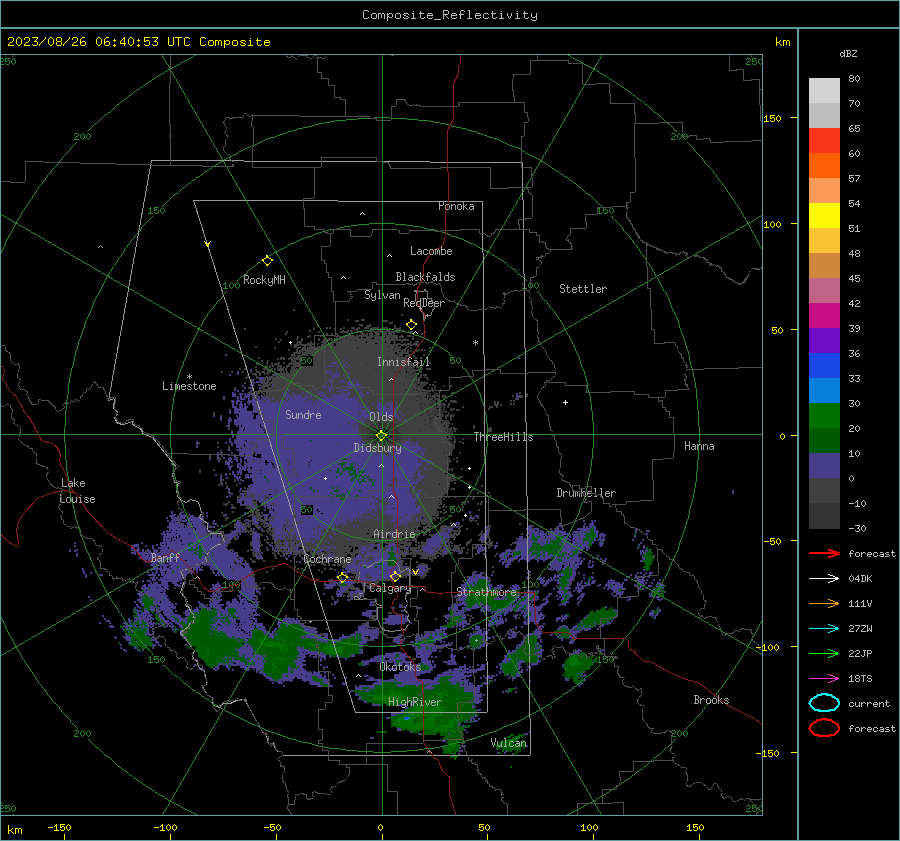Click the yellow diamond marker below Cochrane
The image size is (900, 841).
343,578
